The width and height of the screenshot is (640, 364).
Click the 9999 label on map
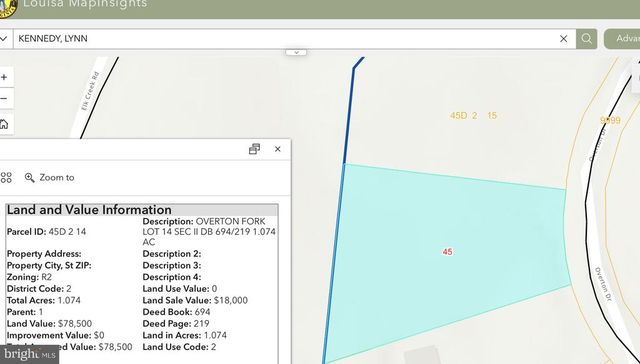[x=610, y=120]
